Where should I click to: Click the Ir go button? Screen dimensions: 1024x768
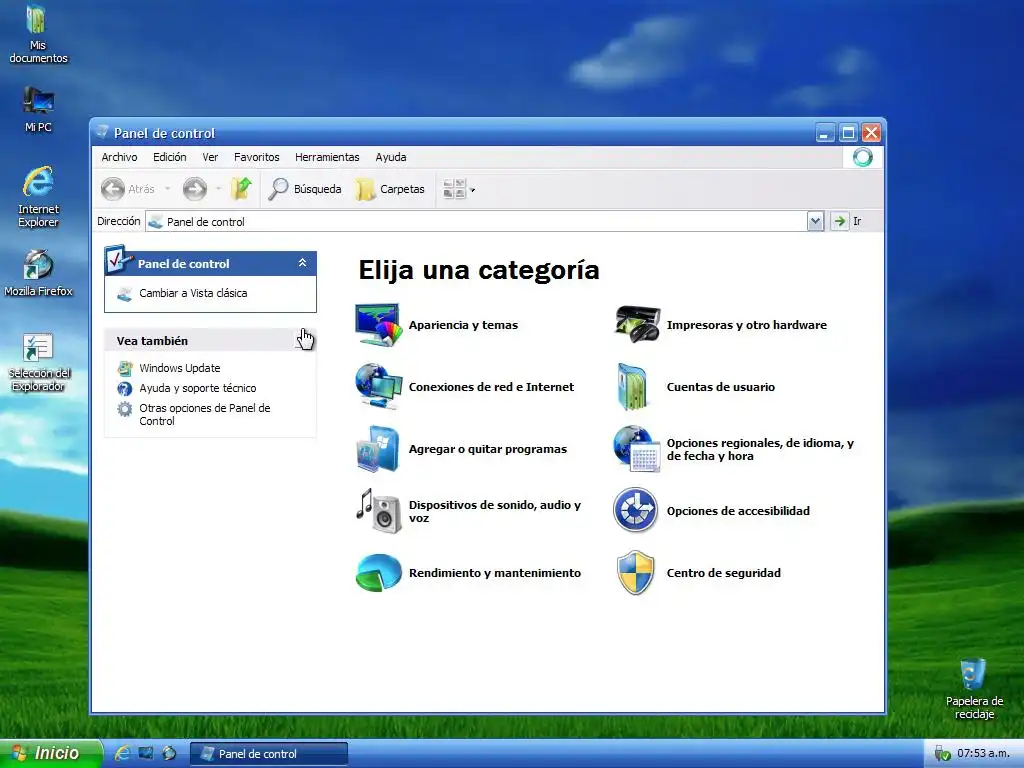pyautogui.click(x=848, y=221)
